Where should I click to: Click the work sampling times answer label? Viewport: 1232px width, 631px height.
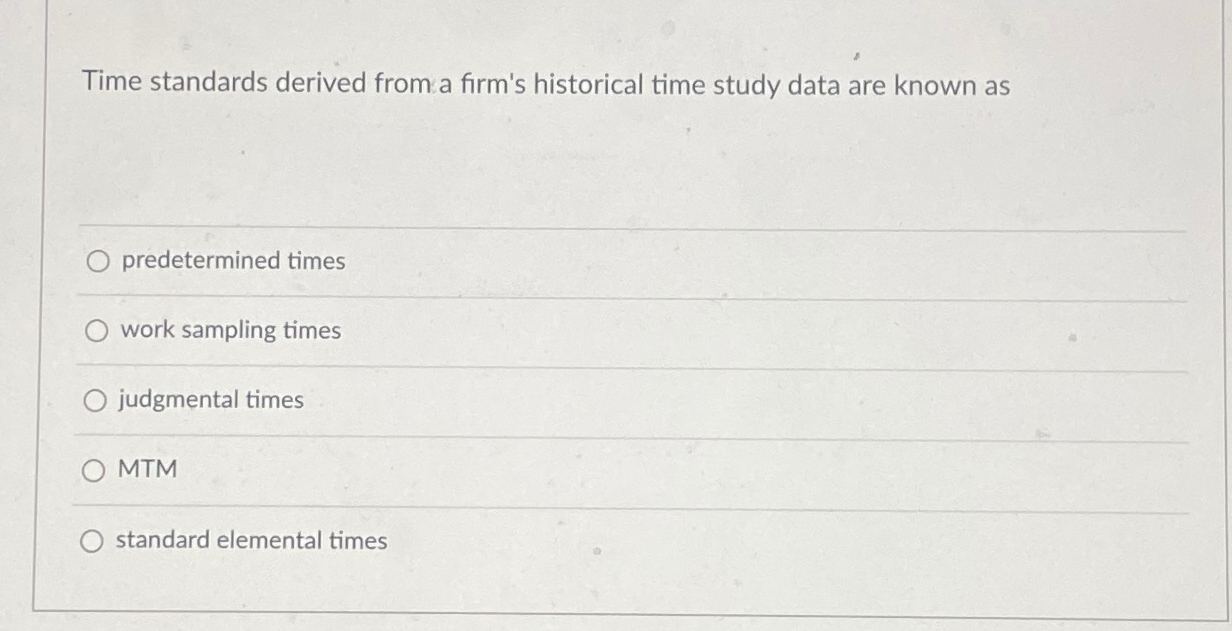229,330
